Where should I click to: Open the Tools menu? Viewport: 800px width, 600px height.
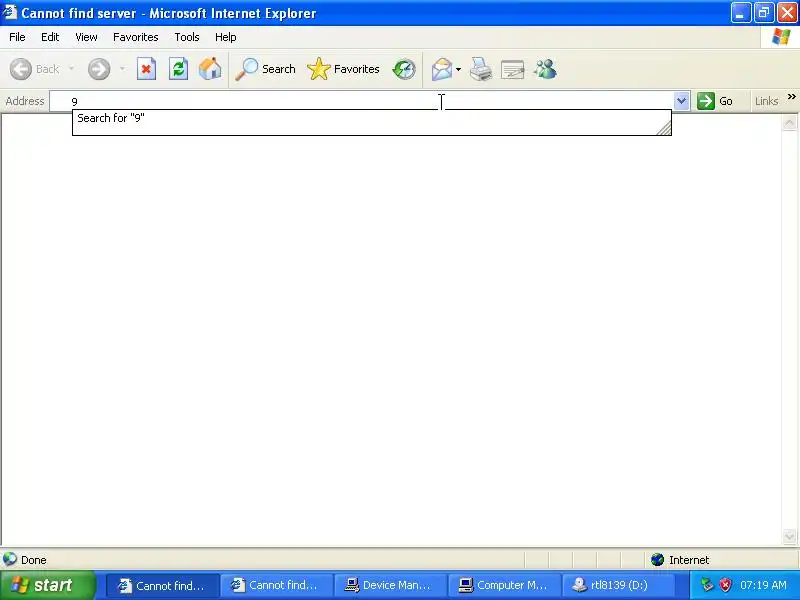(x=187, y=37)
